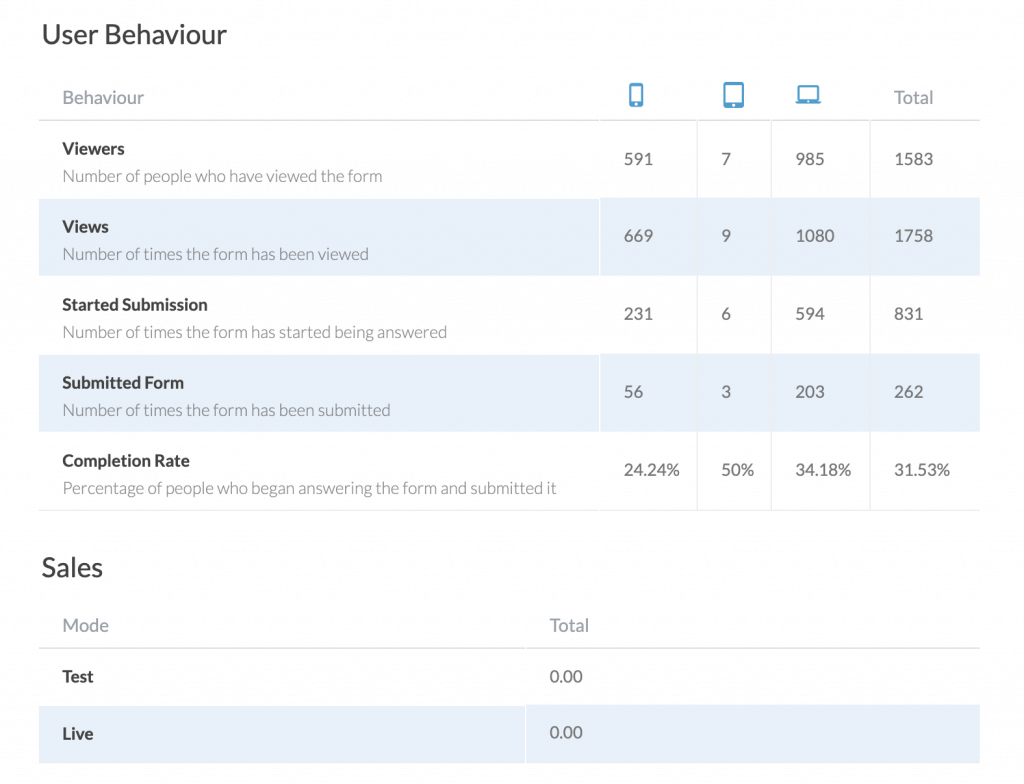Click the Started Submission row label

[135, 304]
